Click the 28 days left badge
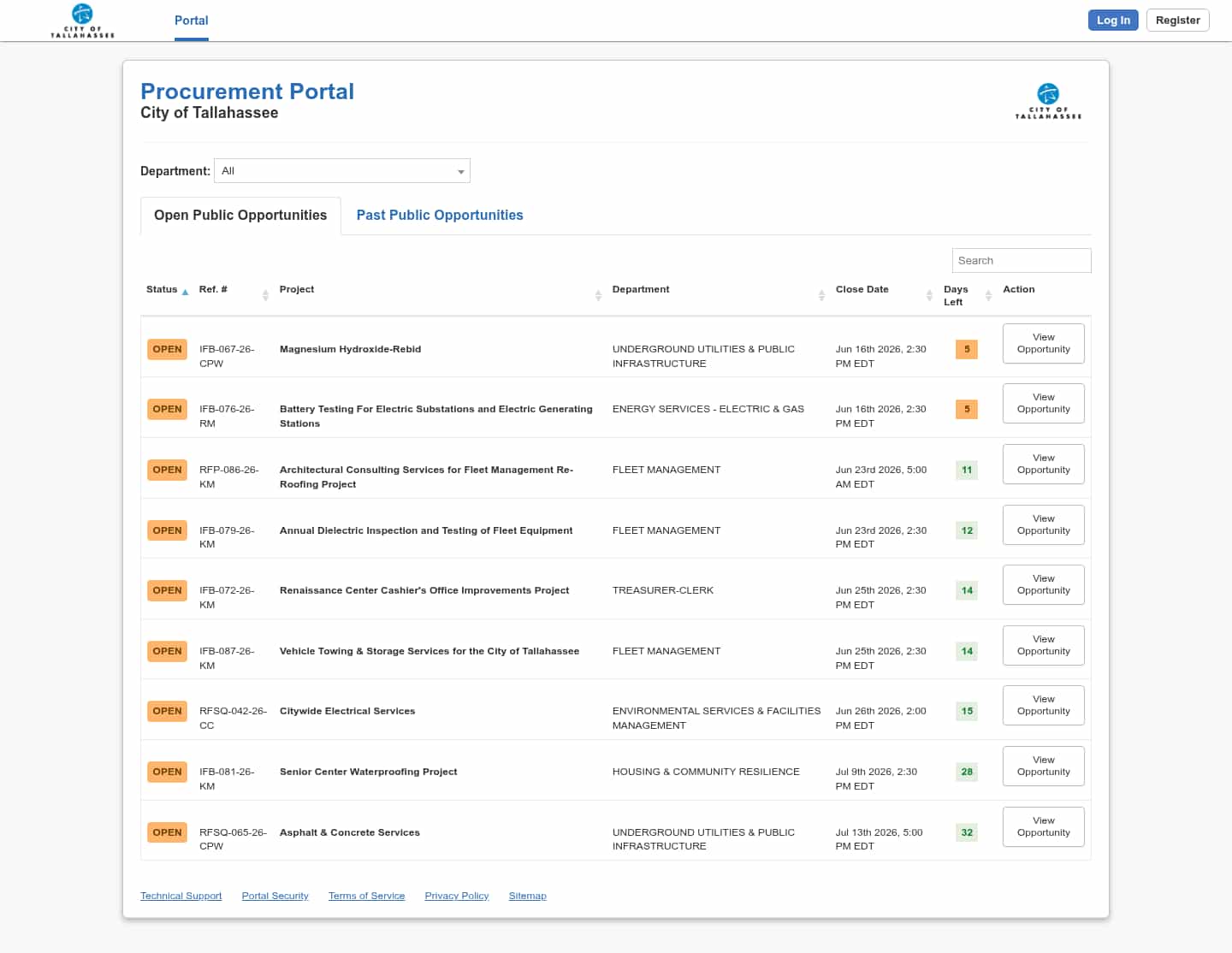The height and width of the screenshot is (953, 1232). (967, 772)
